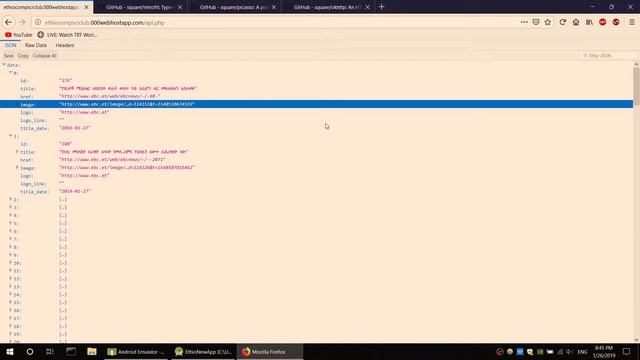This screenshot has height=360, width=640.
Task: Close the GitHub square/okhttp tab
Action: pos(367,7)
